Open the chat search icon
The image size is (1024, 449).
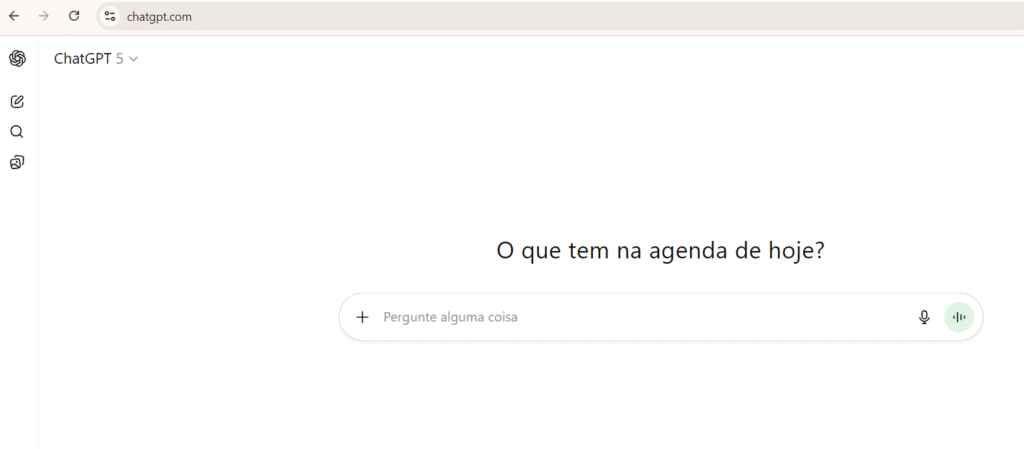click(17, 131)
